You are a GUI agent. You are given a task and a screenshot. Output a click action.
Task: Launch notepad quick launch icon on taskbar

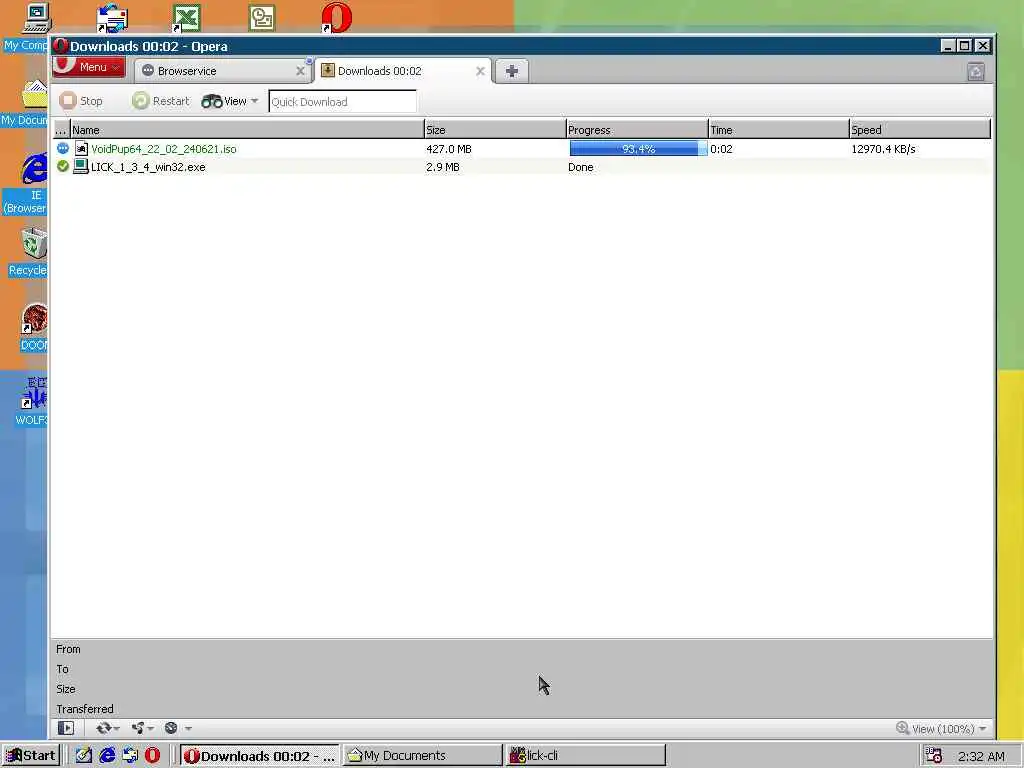[x=83, y=756]
